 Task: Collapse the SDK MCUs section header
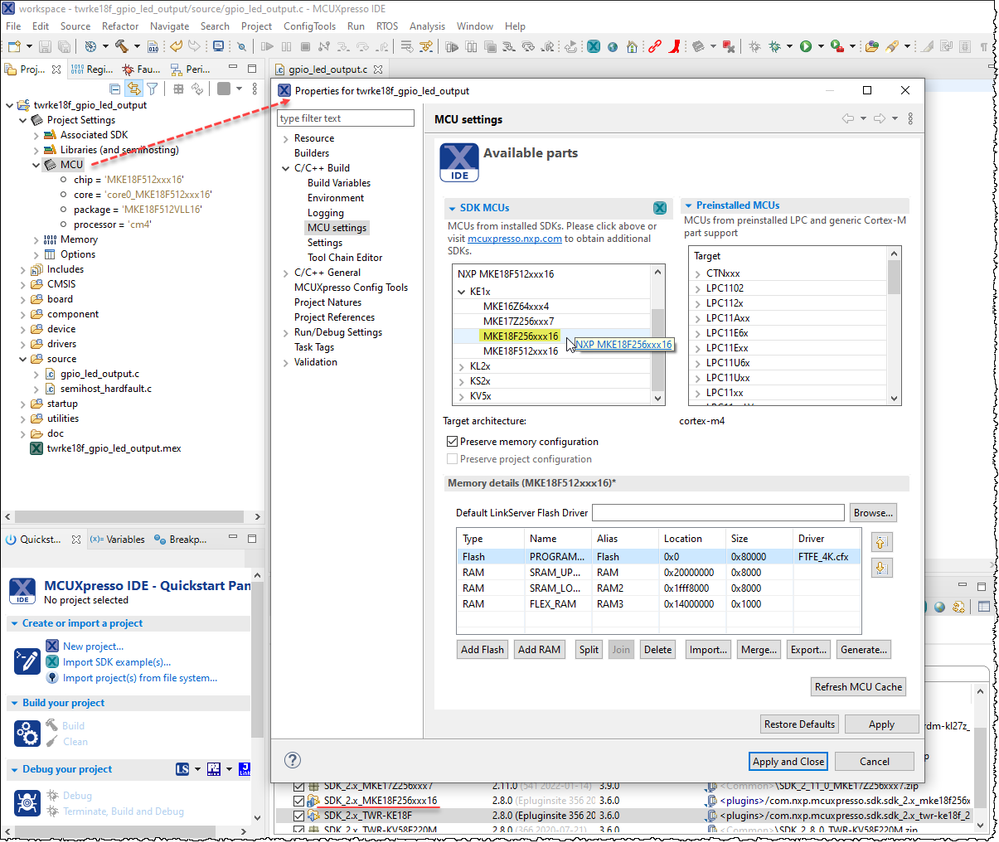pos(452,208)
